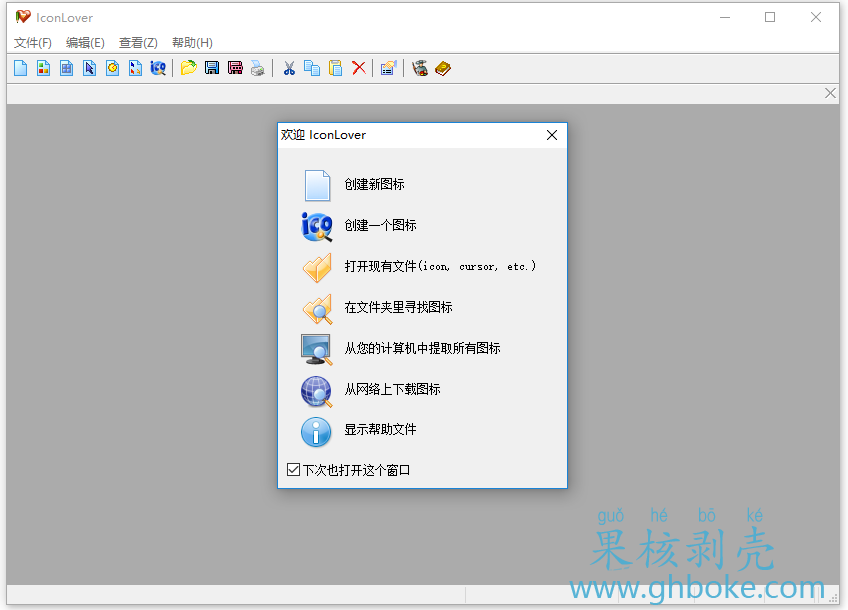Image resolution: width=848 pixels, height=610 pixels.
Task: Click the toolbar icon showing a person in hat
Action: point(420,68)
